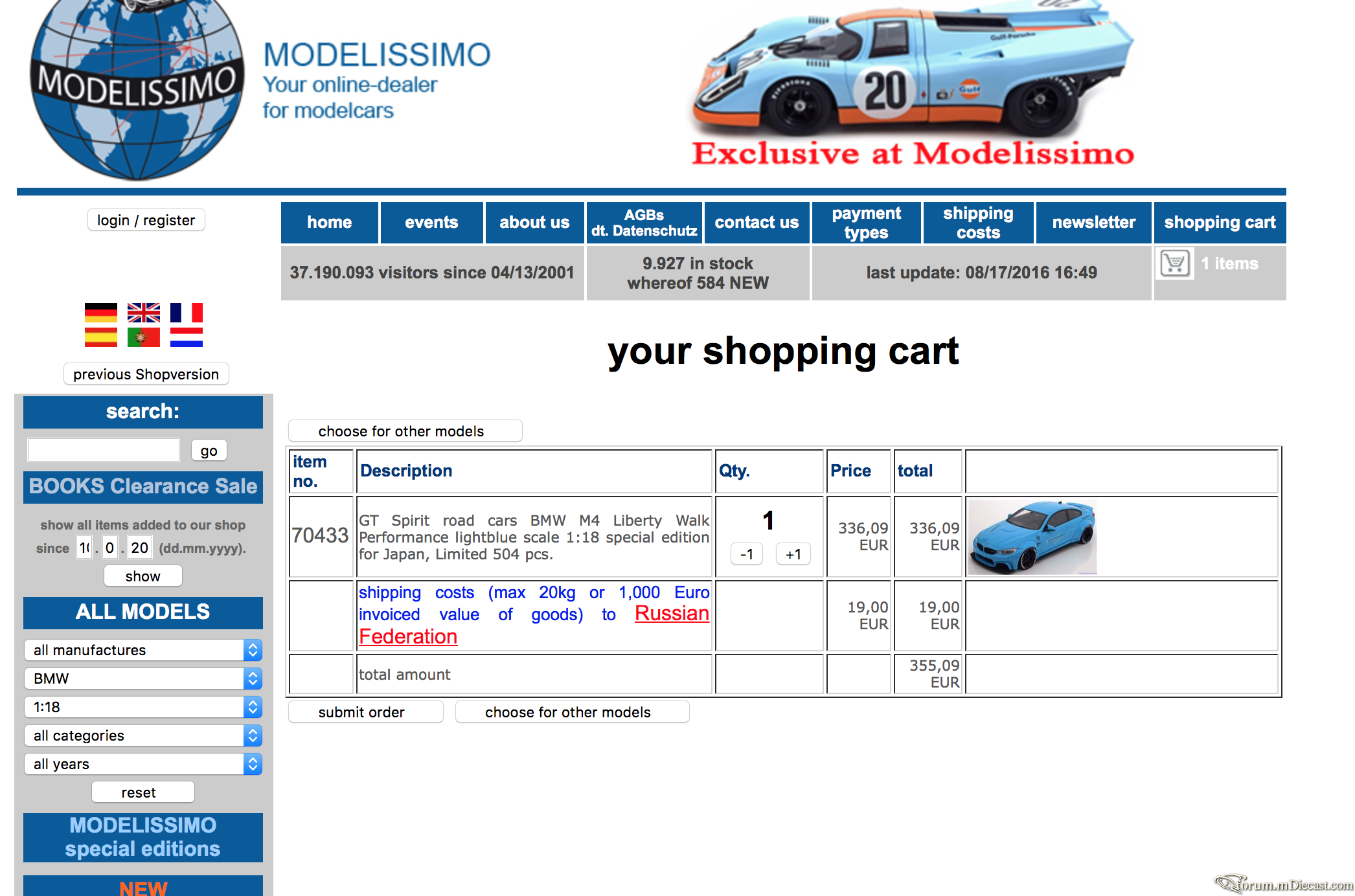Click the blue BMW M4 thumbnail
The height and width of the screenshot is (896, 1355).
pos(1032,537)
